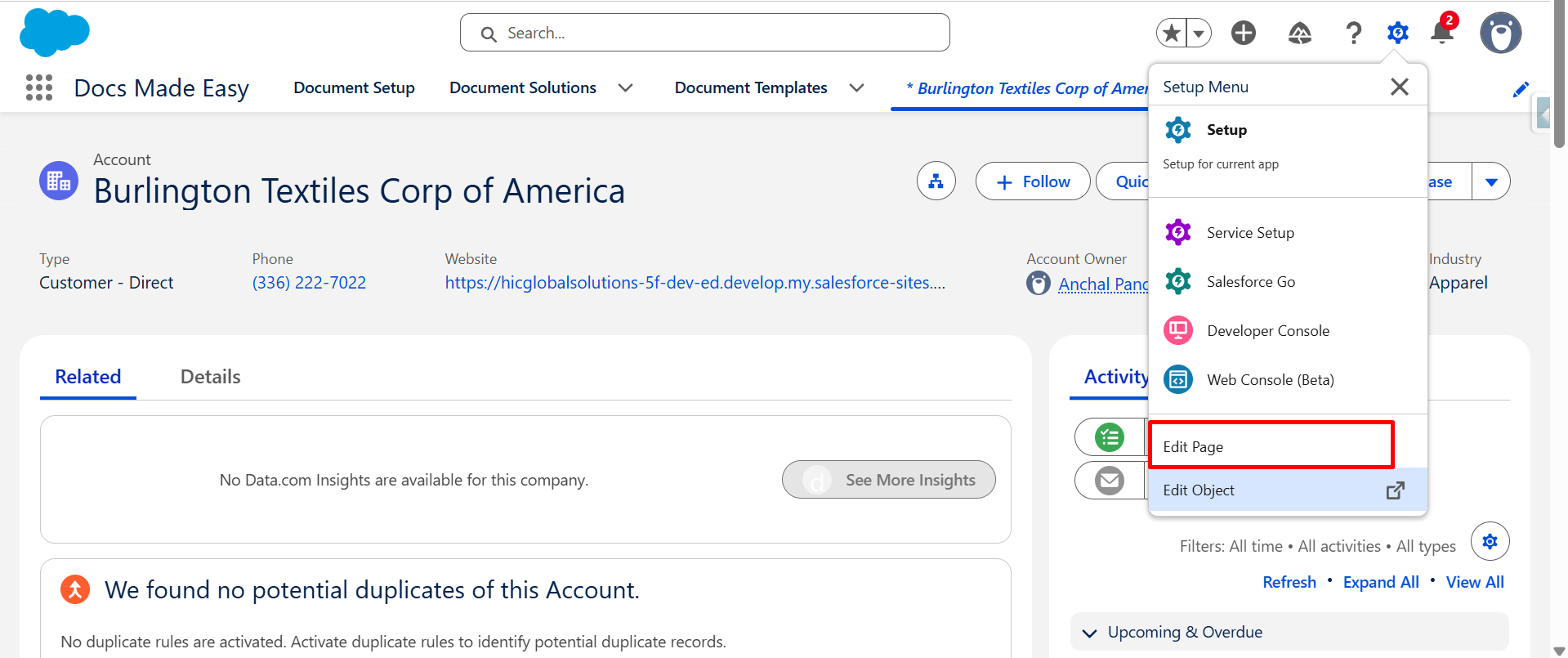
Task: Follow the Burlington Textiles account
Action: click(x=1033, y=181)
